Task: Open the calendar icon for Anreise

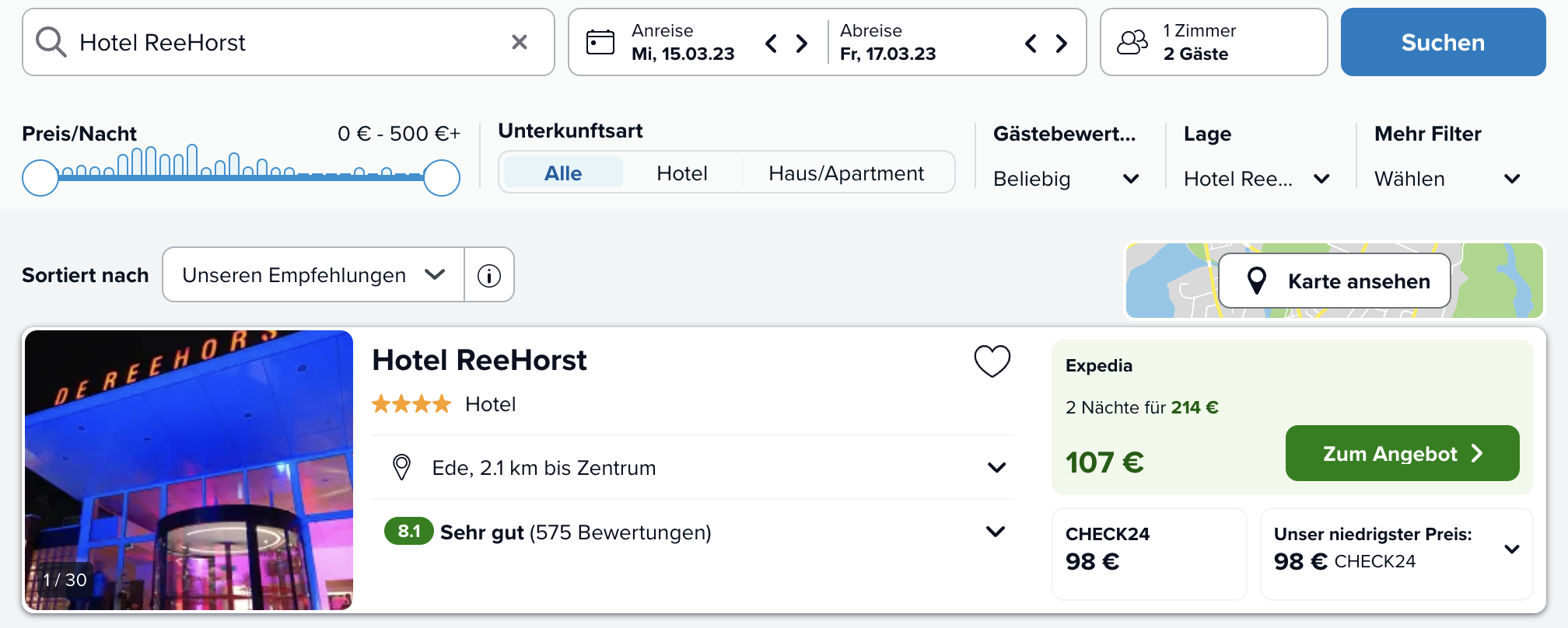Action: coord(600,42)
